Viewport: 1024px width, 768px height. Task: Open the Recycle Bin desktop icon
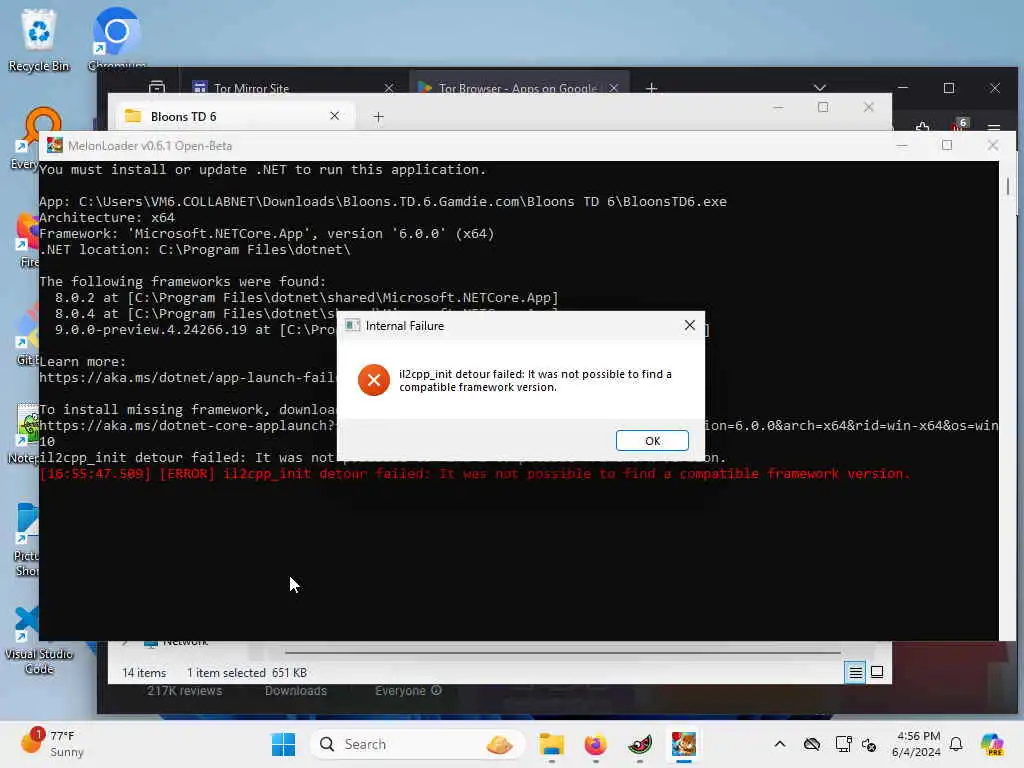(39, 39)
